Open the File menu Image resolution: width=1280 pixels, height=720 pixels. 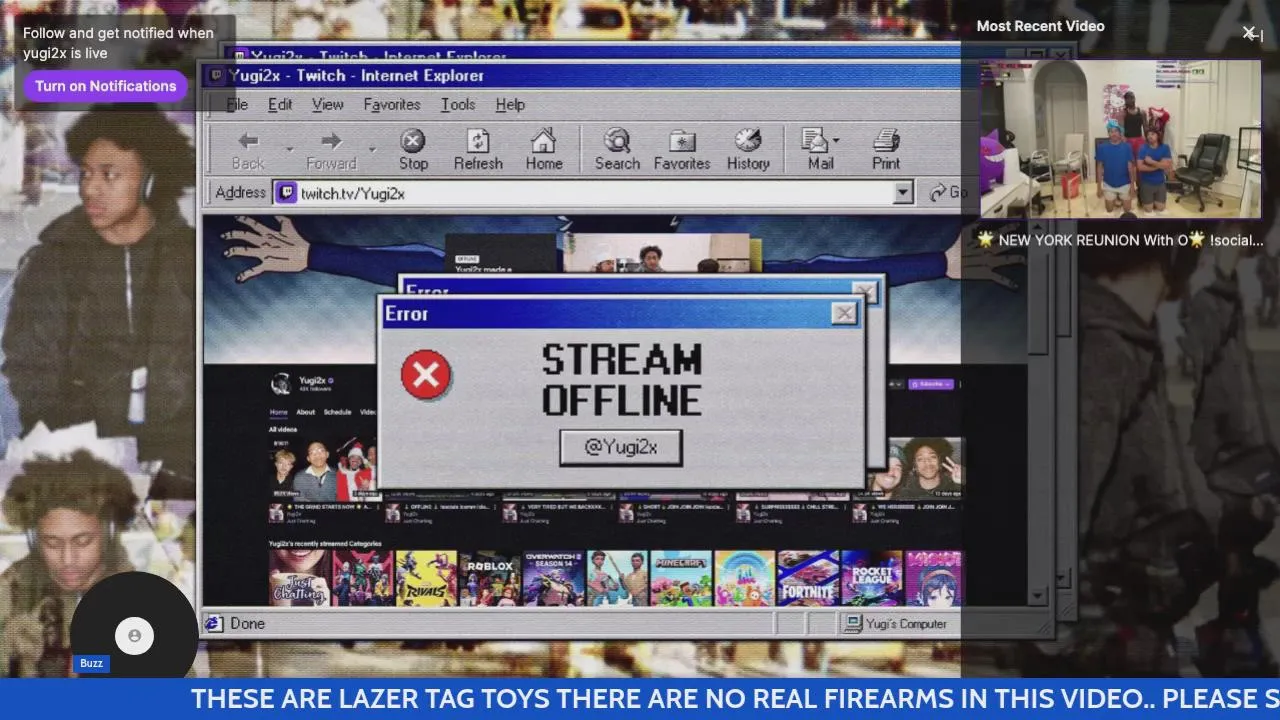click(237, 104)
